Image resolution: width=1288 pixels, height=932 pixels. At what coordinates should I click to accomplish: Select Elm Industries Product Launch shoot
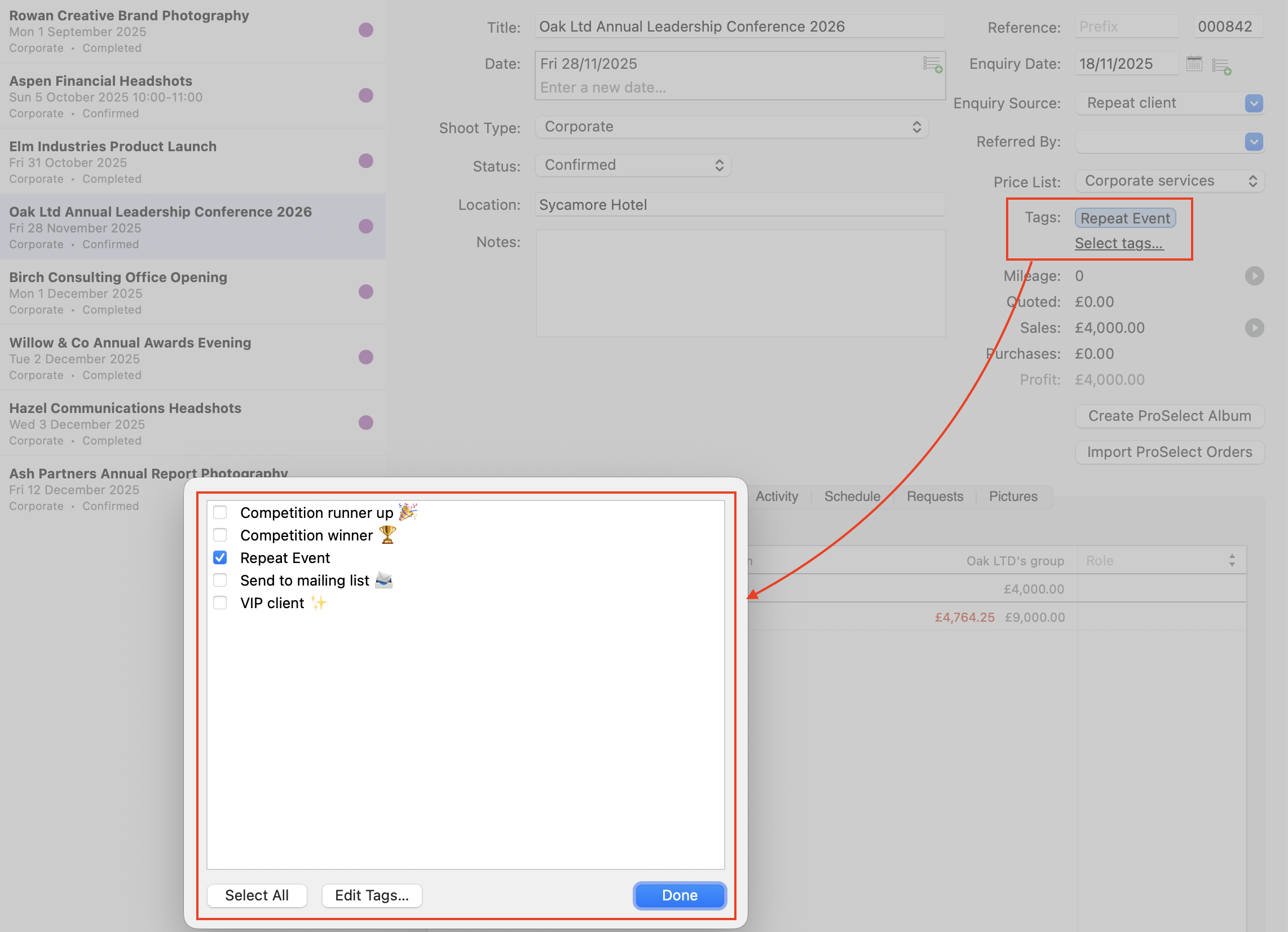192,161
